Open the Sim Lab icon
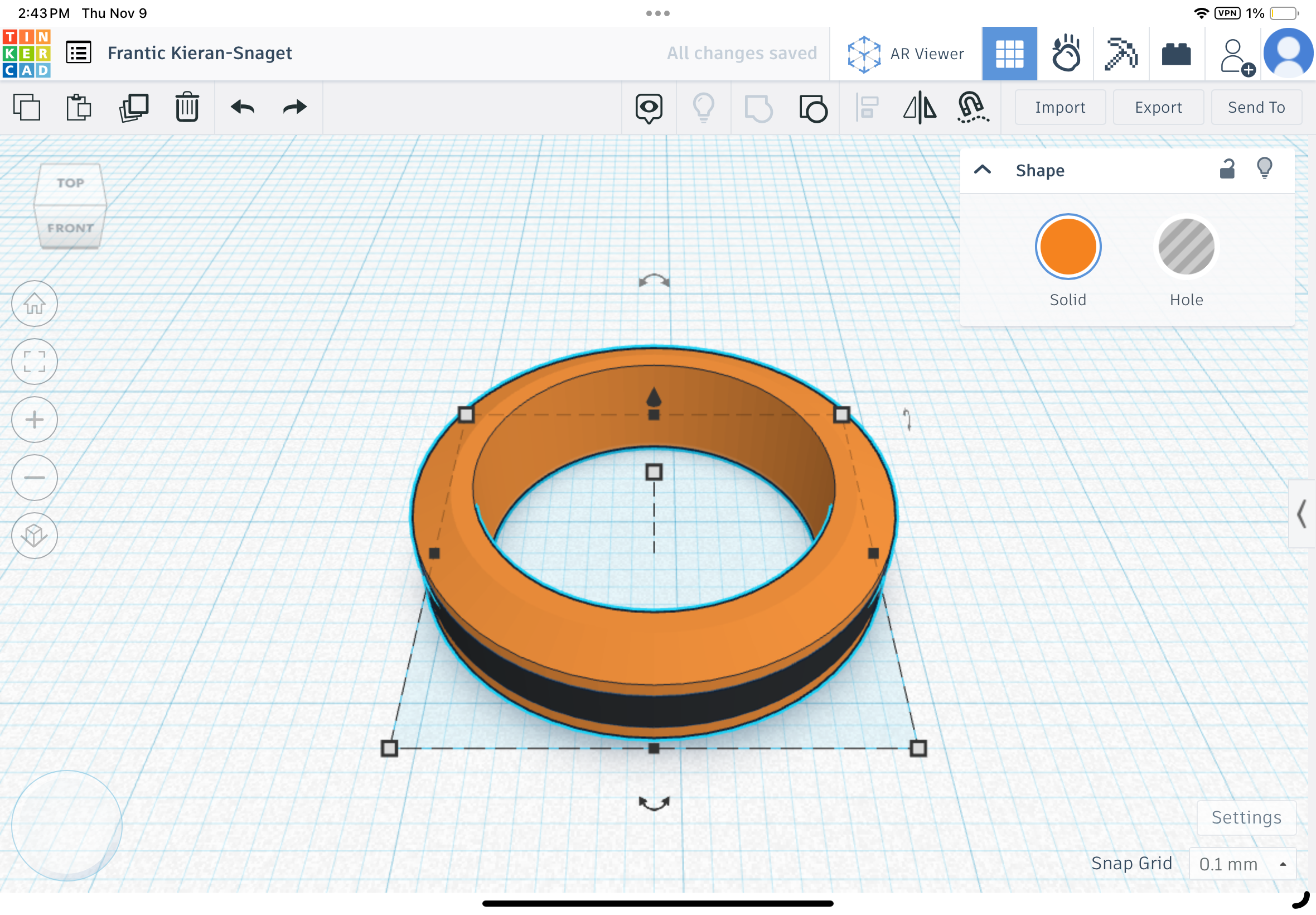Viewport: 1316px width, 915px height. pos(1066,54)
